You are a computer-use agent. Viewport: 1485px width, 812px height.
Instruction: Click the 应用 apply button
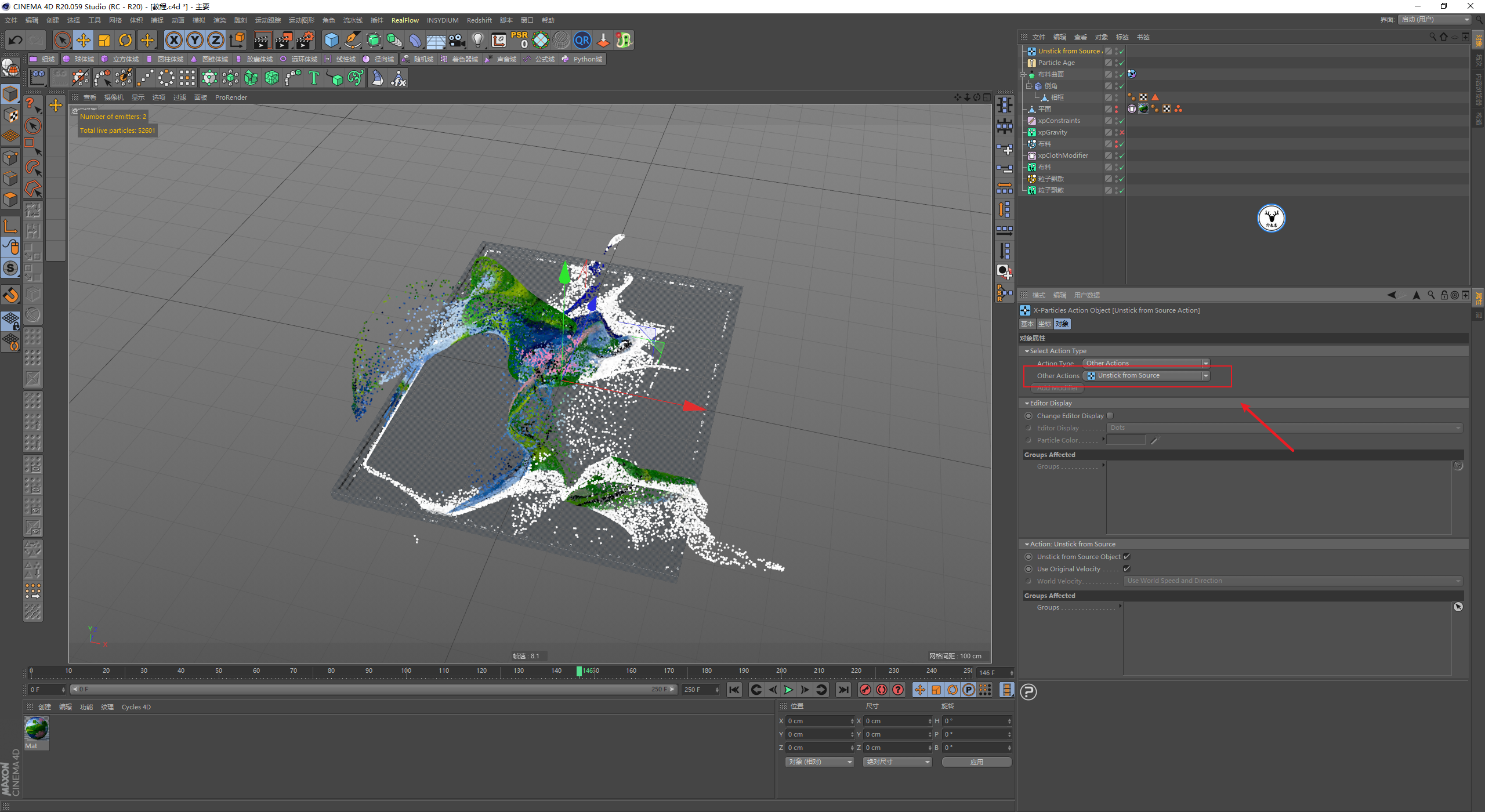pyautogui.click(x=976, y=762)
